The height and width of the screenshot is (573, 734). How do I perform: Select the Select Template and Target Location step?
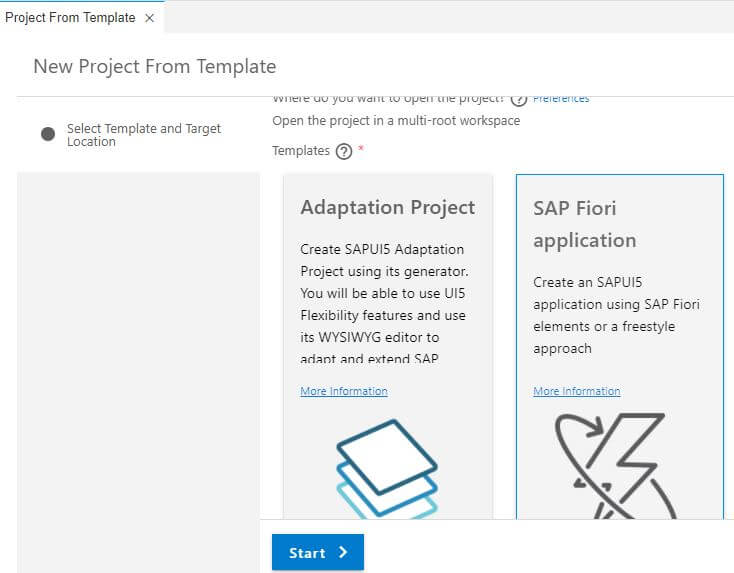[144, 135]
